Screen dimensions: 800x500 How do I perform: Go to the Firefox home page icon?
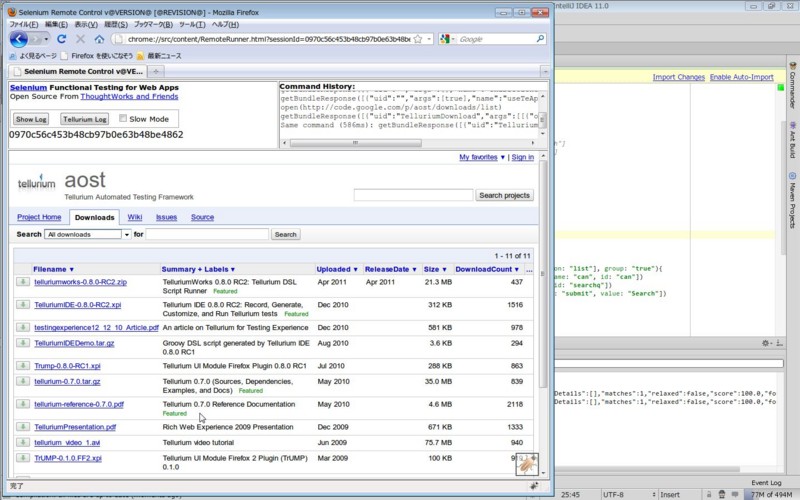pyautogui.click(x=99, y=39)
